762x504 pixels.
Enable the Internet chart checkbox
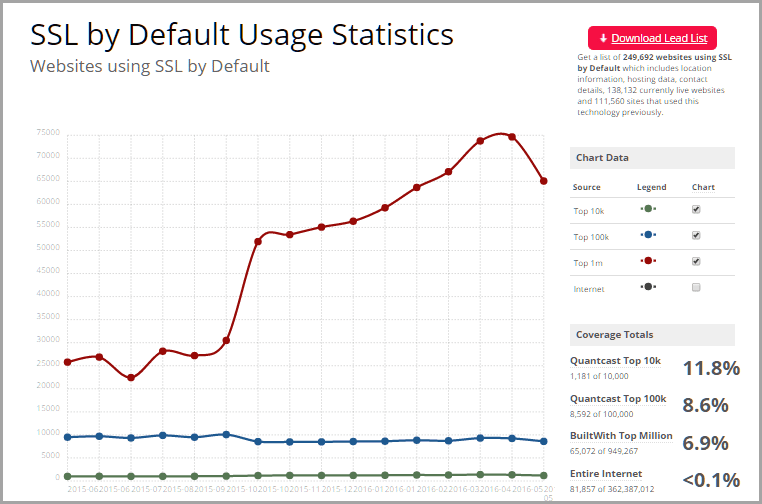click(696, 287)
